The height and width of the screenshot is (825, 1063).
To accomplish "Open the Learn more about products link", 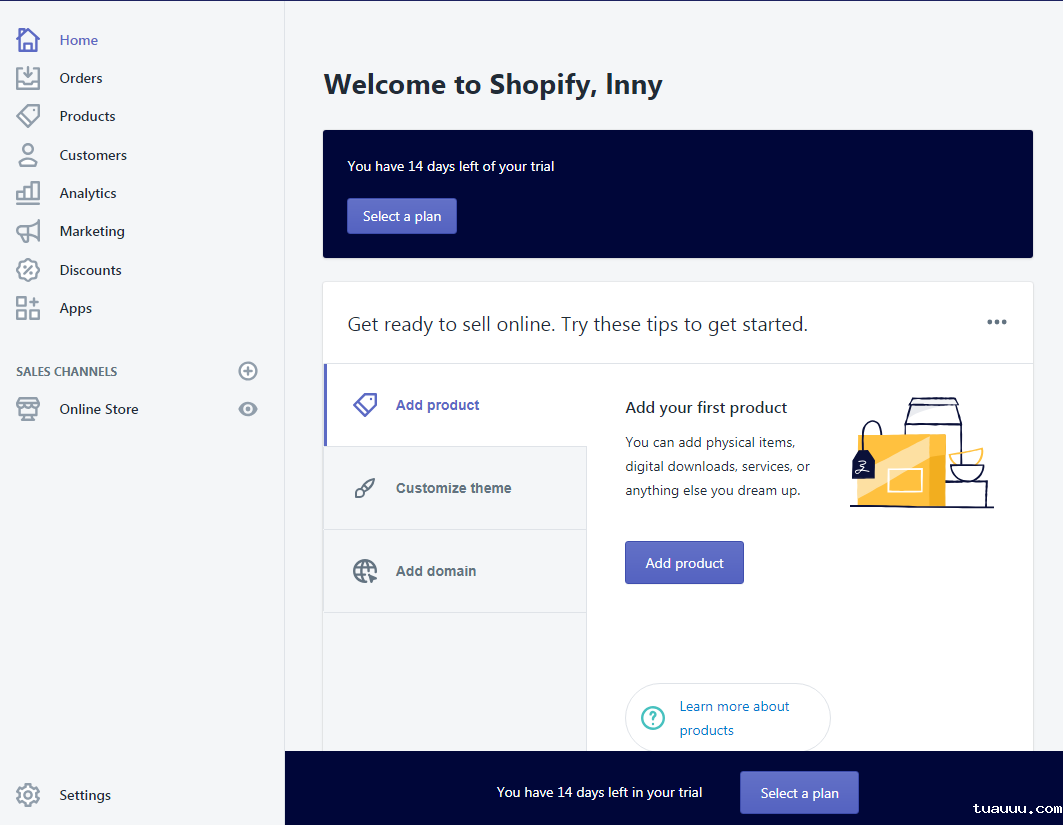I will point(734,718).
